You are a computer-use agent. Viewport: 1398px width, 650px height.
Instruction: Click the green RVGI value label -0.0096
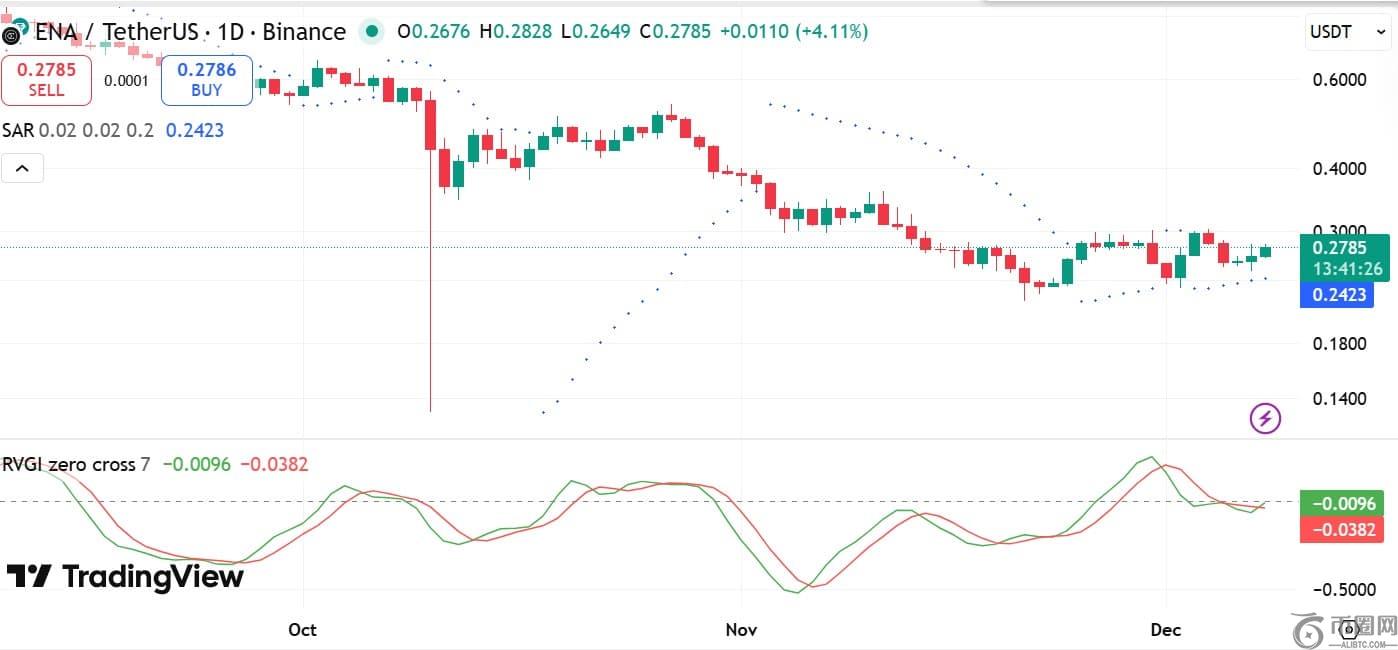click(x=1341, y=503)
